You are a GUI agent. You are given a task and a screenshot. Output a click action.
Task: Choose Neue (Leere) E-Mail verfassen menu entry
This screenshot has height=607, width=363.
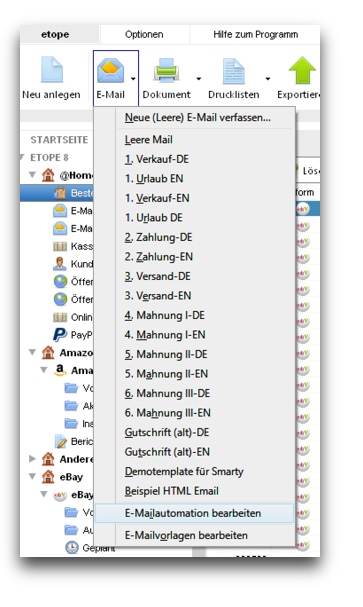click(197, 118)
